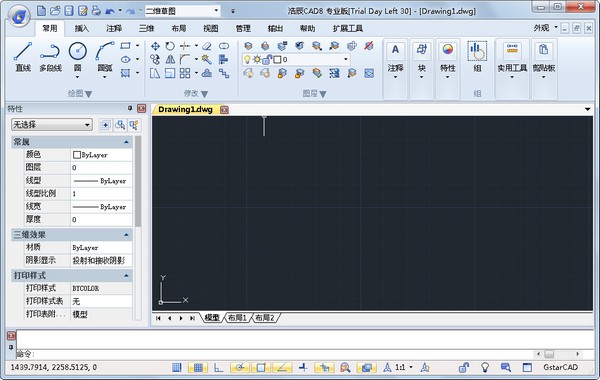
Task: Switch to the 布局1 layout tab
Action: coord(237,318)
